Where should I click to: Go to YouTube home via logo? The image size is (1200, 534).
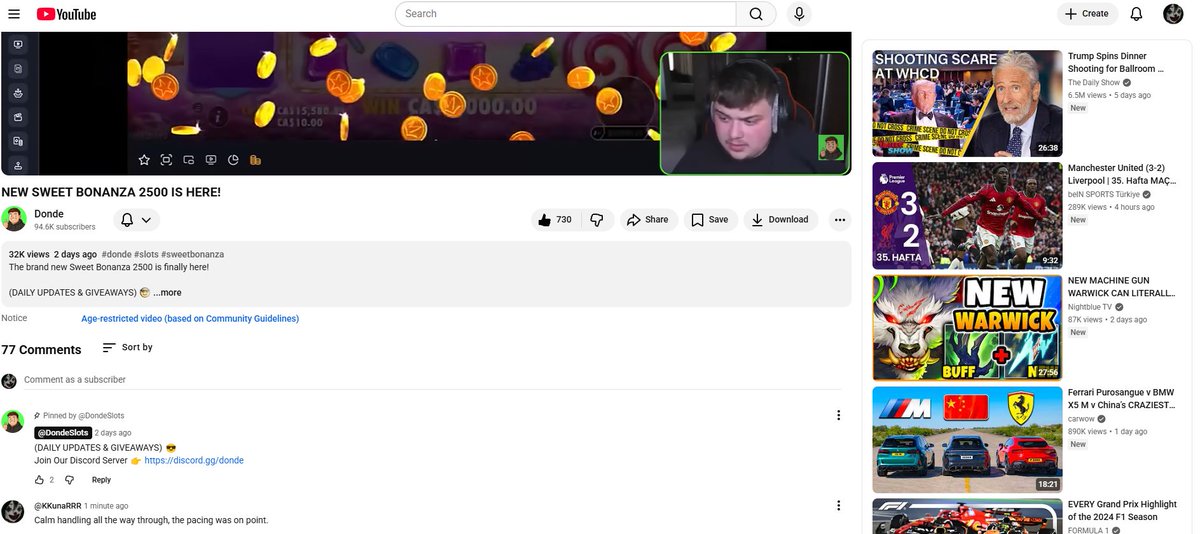pos(66,14)
